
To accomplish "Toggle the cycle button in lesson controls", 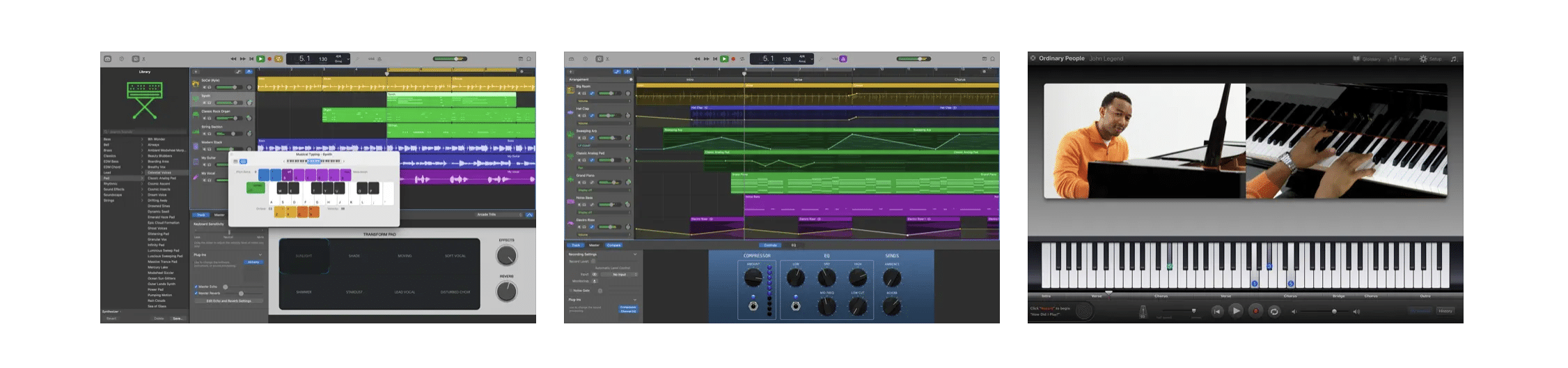I will [1273, 312].
